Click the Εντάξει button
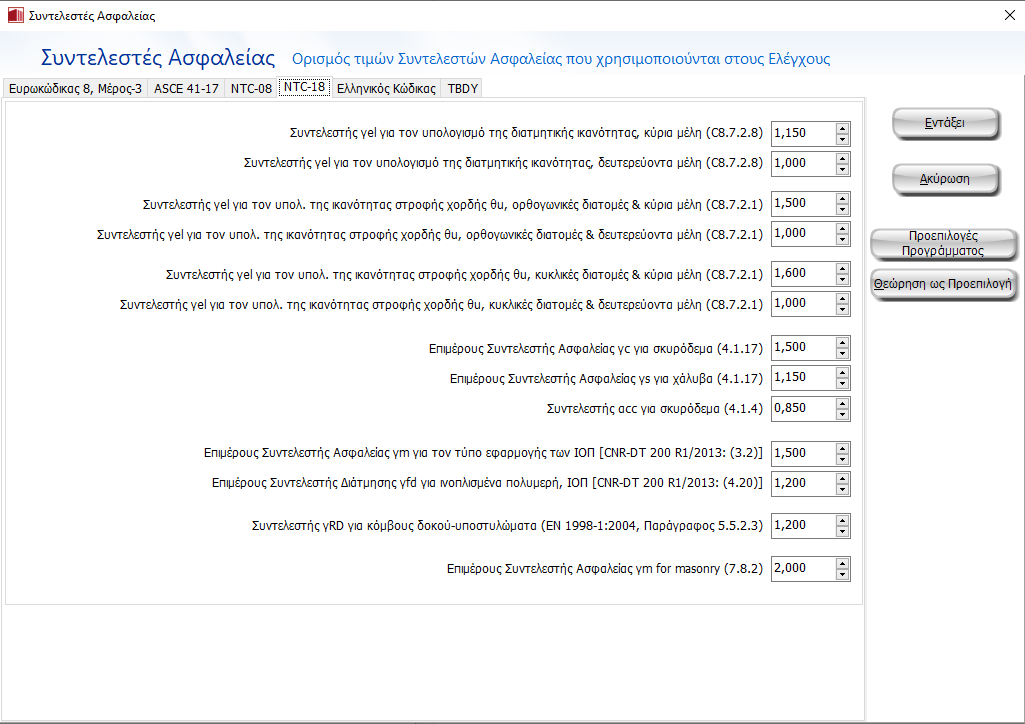The height and width of the screenshot is (724, 1025). (x=944, y=122)
